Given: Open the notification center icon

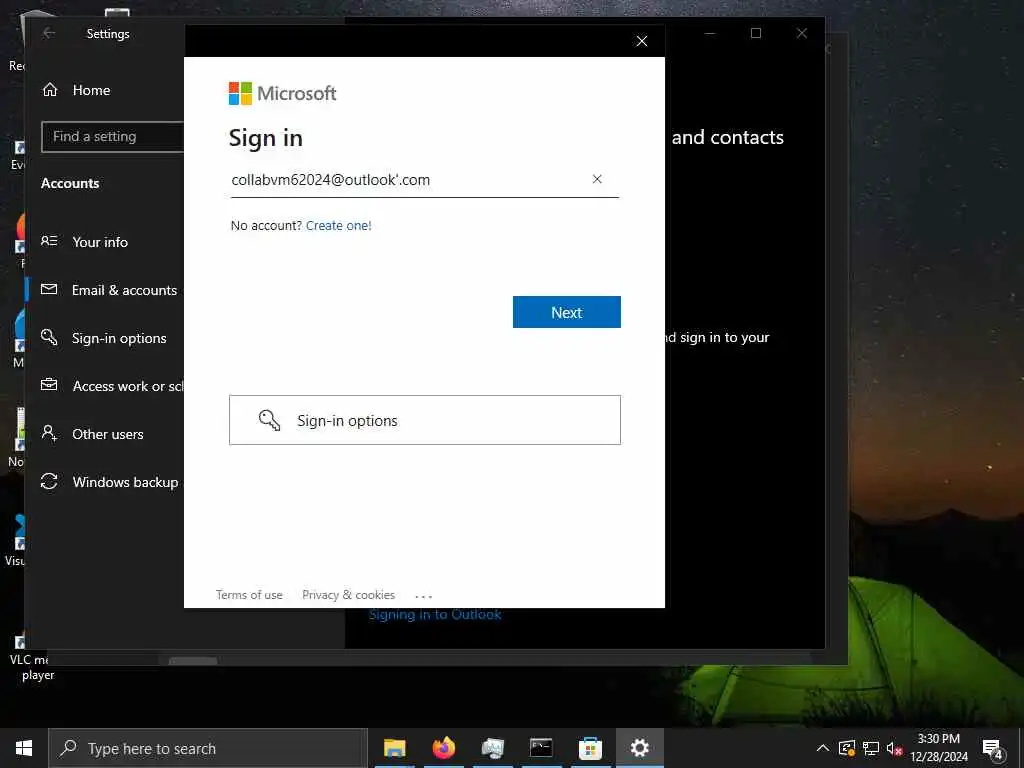Looking at the screenshot, I should [x=993, y=748].
